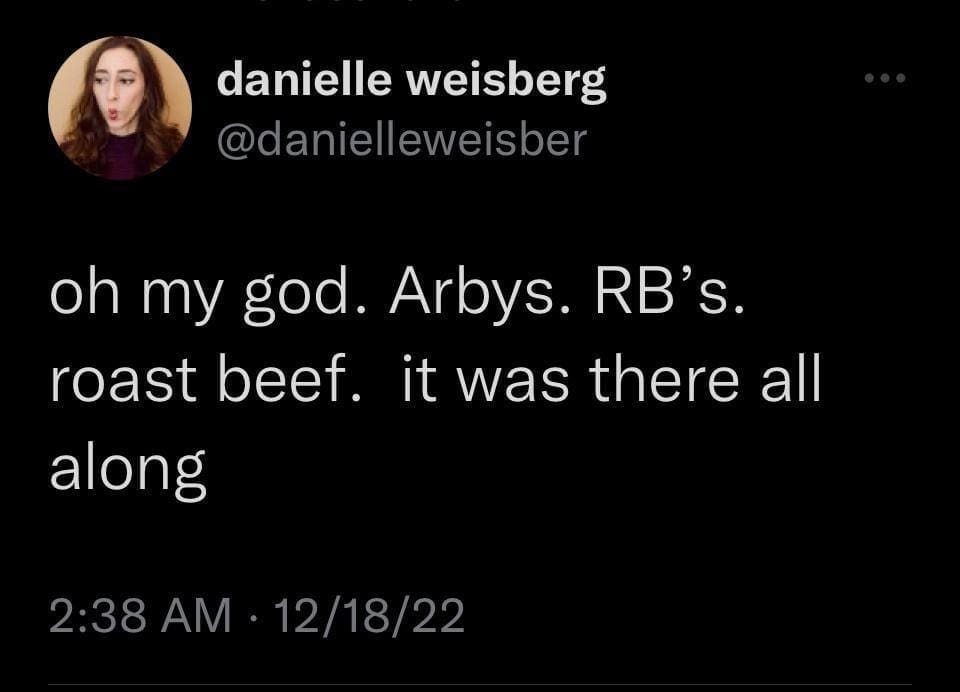The image size is (960, 692).
Task: Click the 2:38 AM timestamp
Action: coord(140,615)
